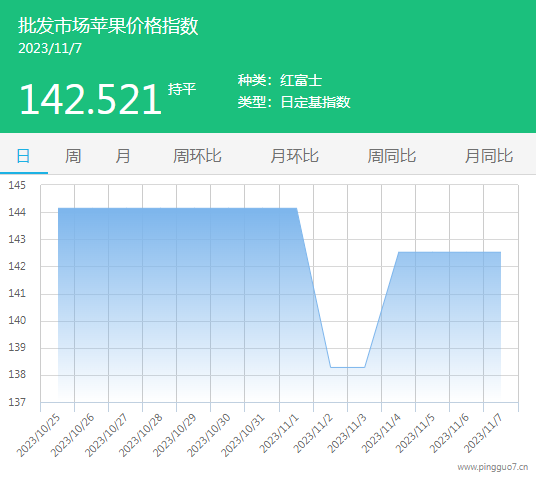The width and height of the screenshot is (536, 479).
Task: Click the 持平 status label
Action: pyautogui.click(x=182, y=89)
